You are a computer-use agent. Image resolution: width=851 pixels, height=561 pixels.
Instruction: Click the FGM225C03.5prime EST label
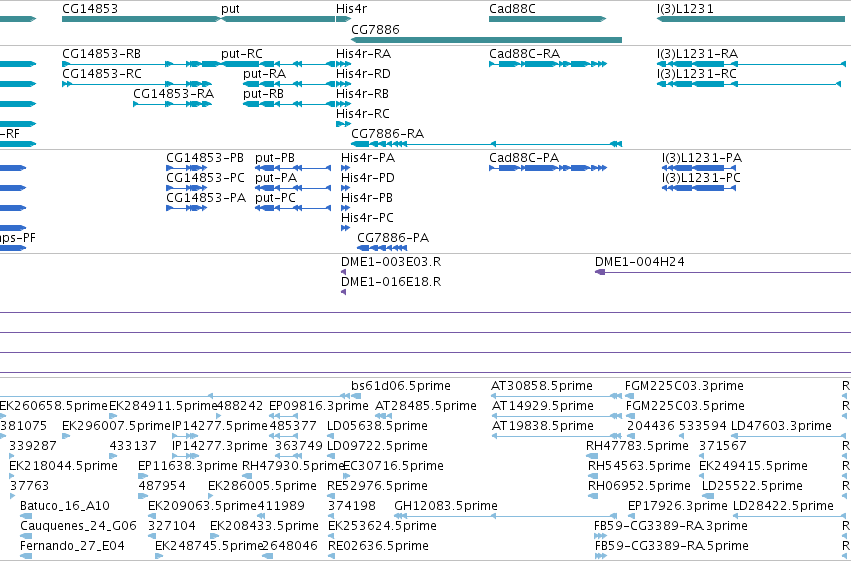coord(685,406)
